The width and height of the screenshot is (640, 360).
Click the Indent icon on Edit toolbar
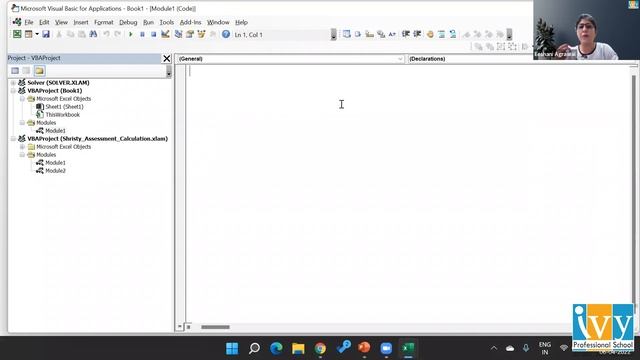pyautogui.click(x=406, y=34)
